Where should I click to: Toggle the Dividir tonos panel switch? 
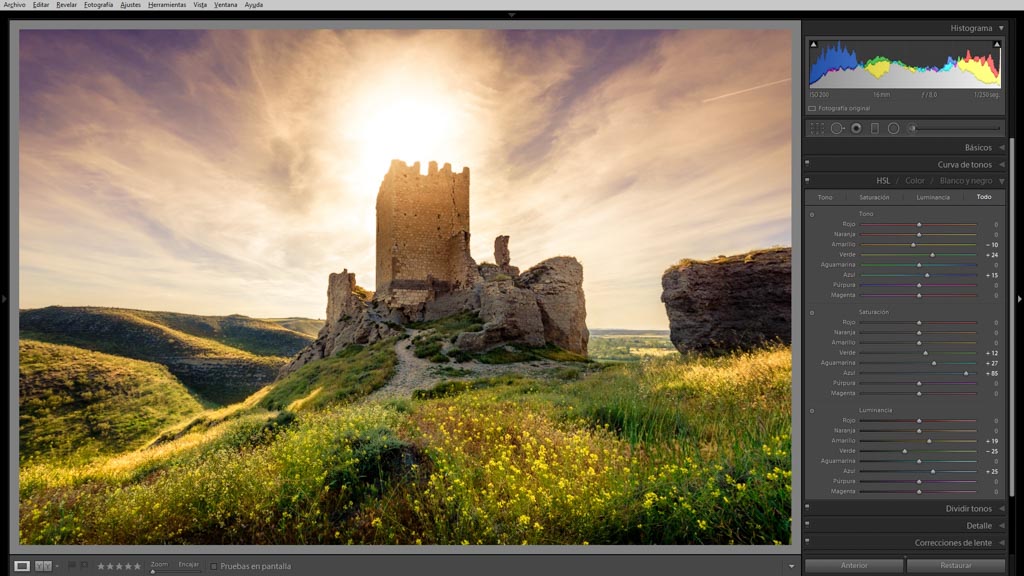point(807,508)
